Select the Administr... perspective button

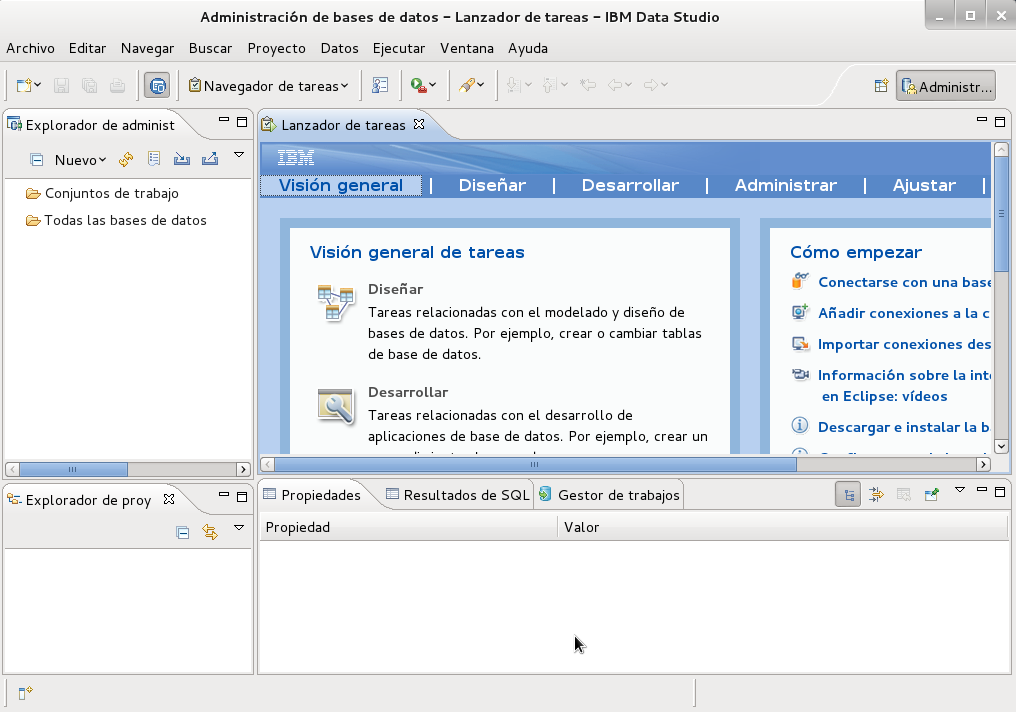click(946, 86)
